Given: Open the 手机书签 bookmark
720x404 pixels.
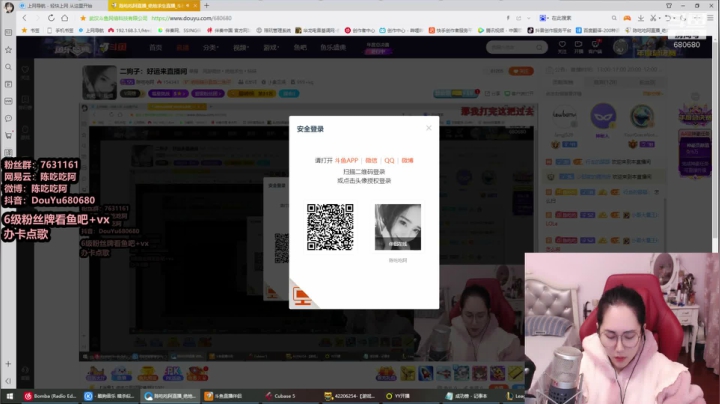Looking at the screenshot, I should [x=60, y=30].
